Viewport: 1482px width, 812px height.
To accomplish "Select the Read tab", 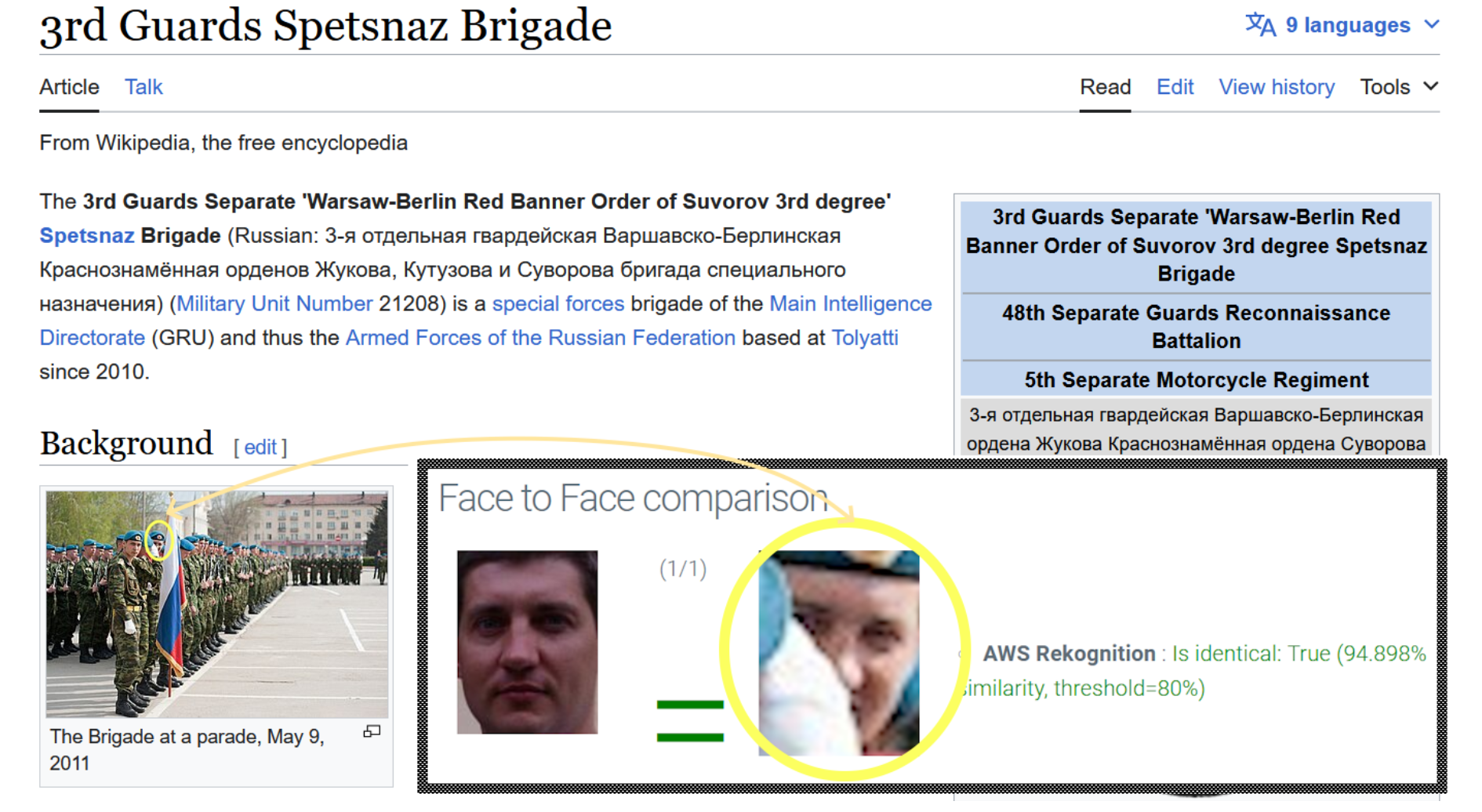I will click(1105, 87).
